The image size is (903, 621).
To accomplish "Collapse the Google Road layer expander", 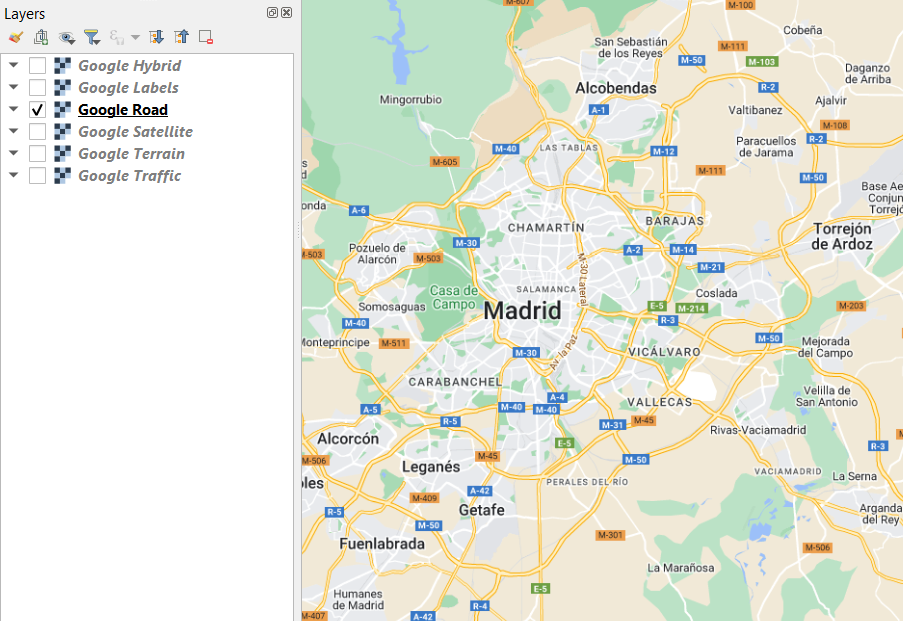I will click(13, 109).
